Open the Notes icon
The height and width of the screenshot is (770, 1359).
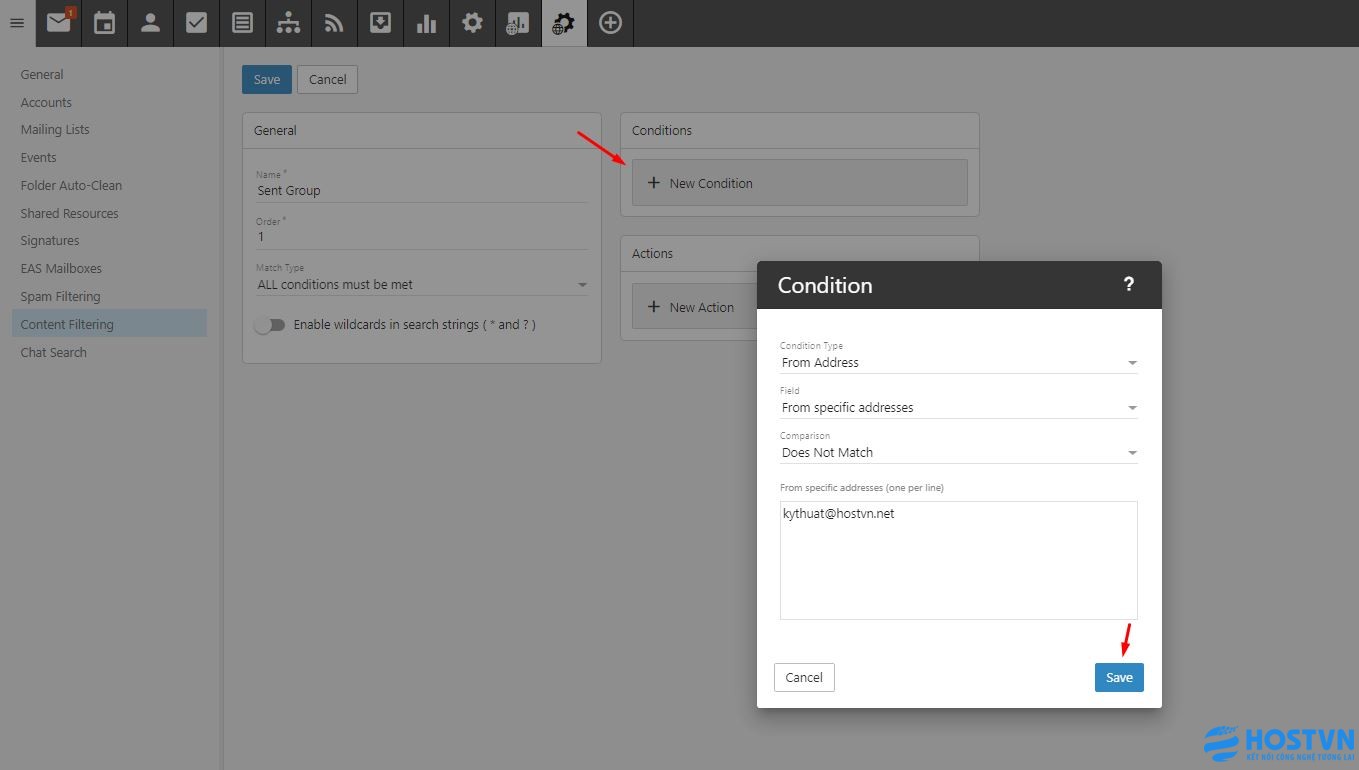tap(242, 23)
